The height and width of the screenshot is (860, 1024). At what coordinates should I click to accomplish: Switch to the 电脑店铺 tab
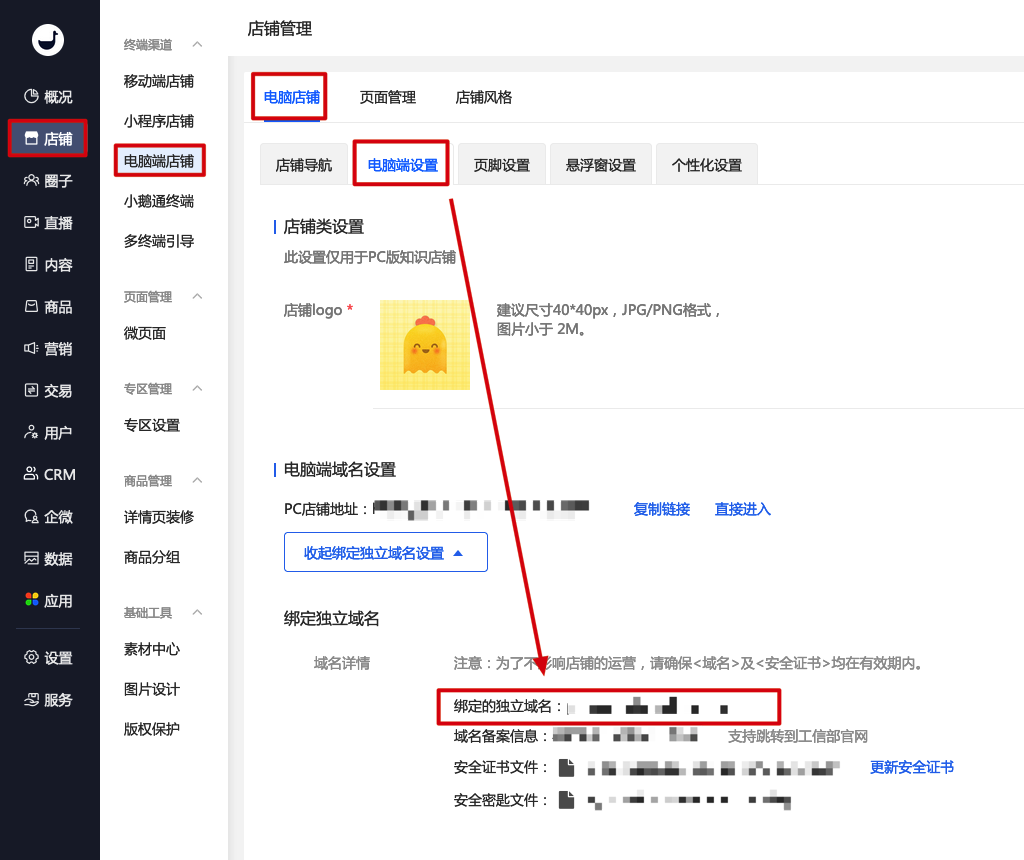(291, 97)
